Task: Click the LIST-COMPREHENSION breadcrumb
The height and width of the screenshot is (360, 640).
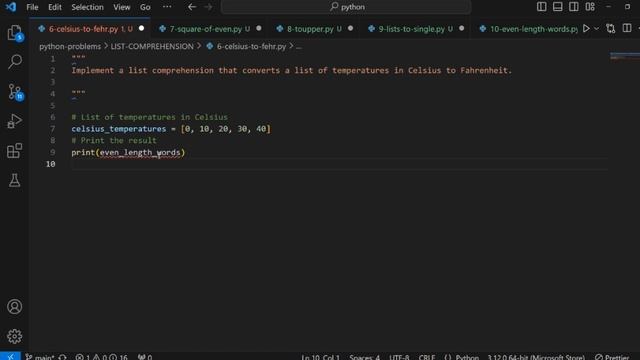Action: pyautogui.click(x=152, y=47)
